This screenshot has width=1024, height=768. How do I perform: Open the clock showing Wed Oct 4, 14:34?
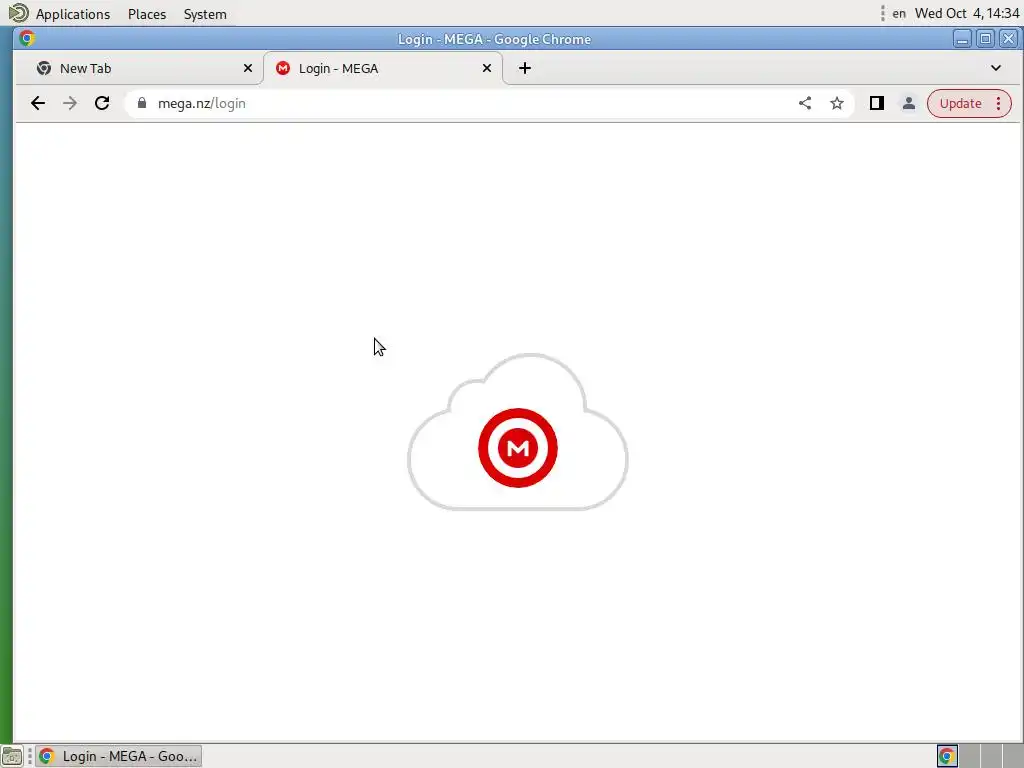[967, 14]
